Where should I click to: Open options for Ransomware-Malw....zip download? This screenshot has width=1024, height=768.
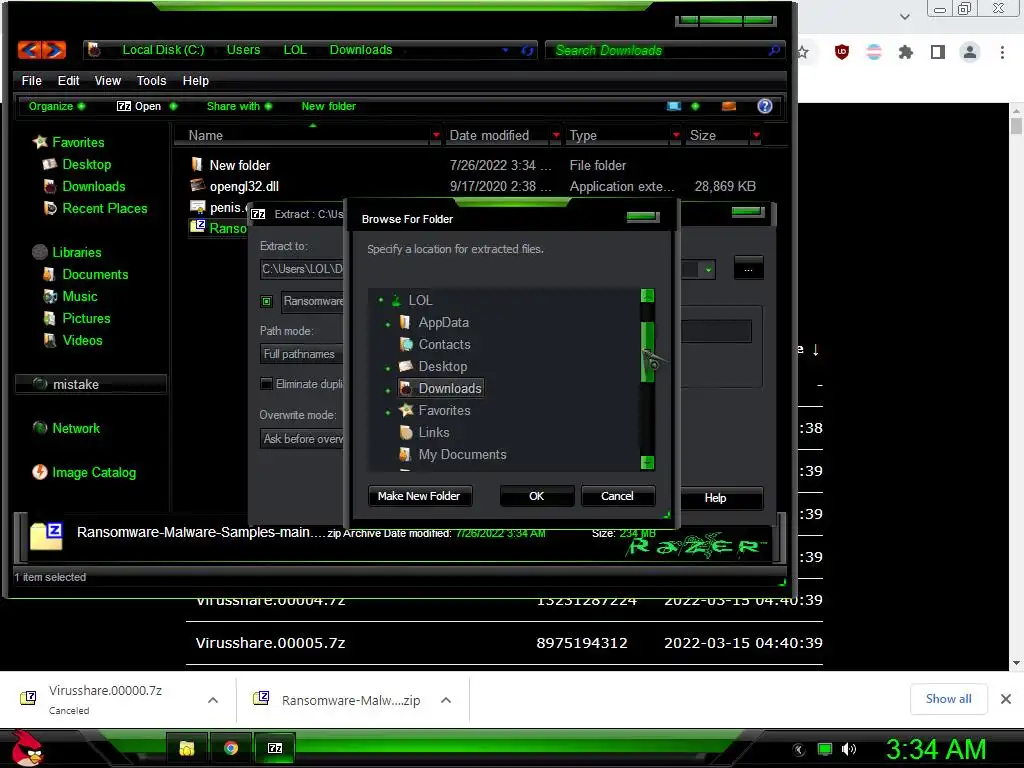(x=446, y=700)
